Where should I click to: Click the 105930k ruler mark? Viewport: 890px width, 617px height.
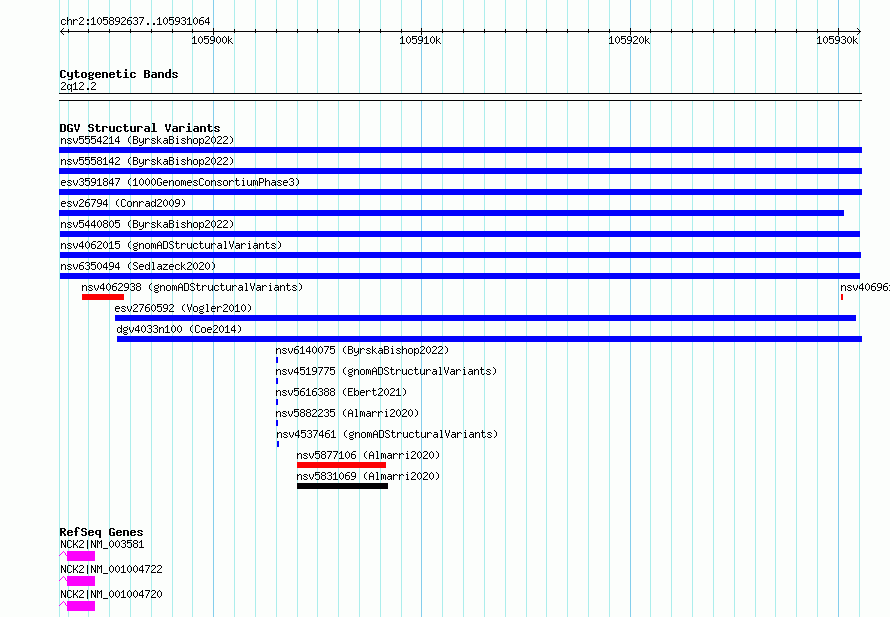click(x=837, y=40)
